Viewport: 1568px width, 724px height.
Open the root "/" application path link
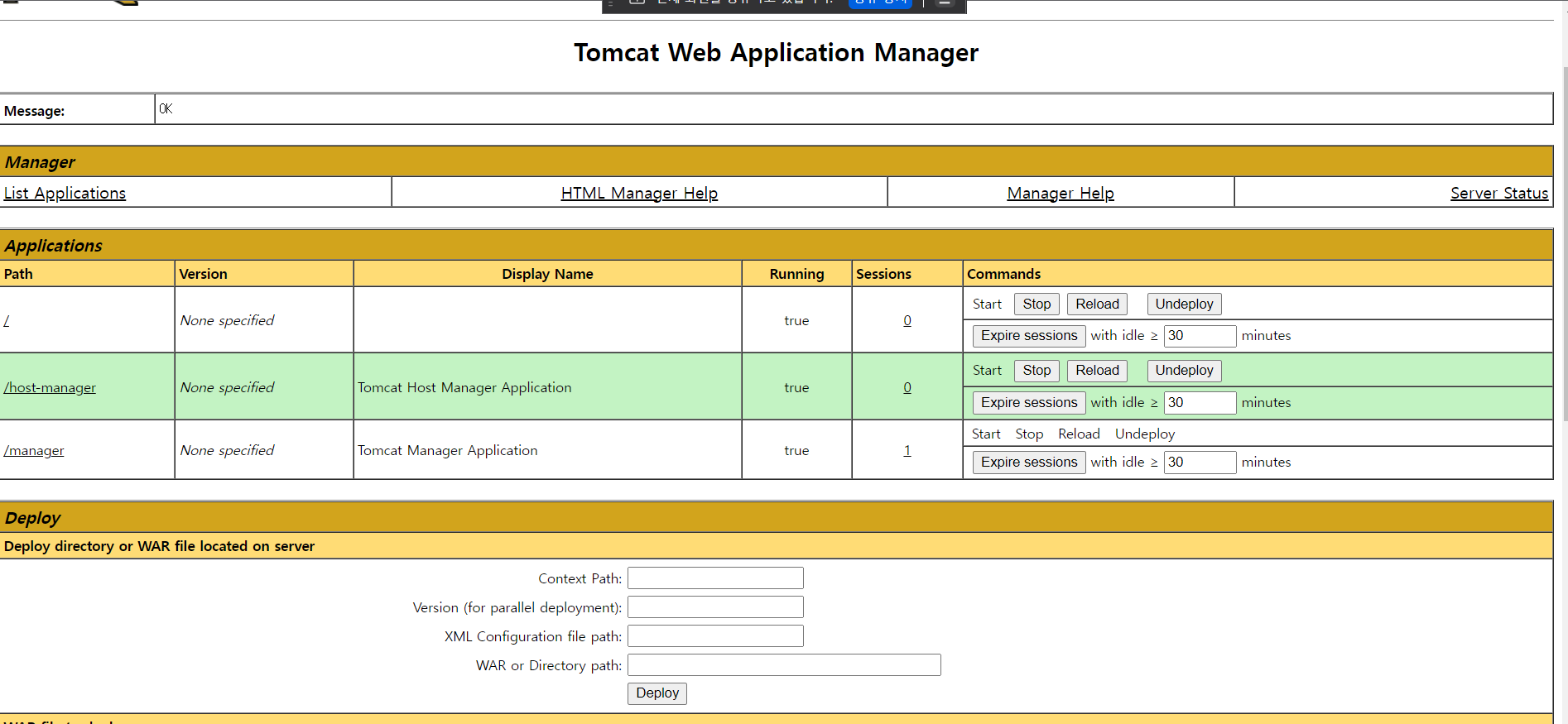(x=7, y=320)
